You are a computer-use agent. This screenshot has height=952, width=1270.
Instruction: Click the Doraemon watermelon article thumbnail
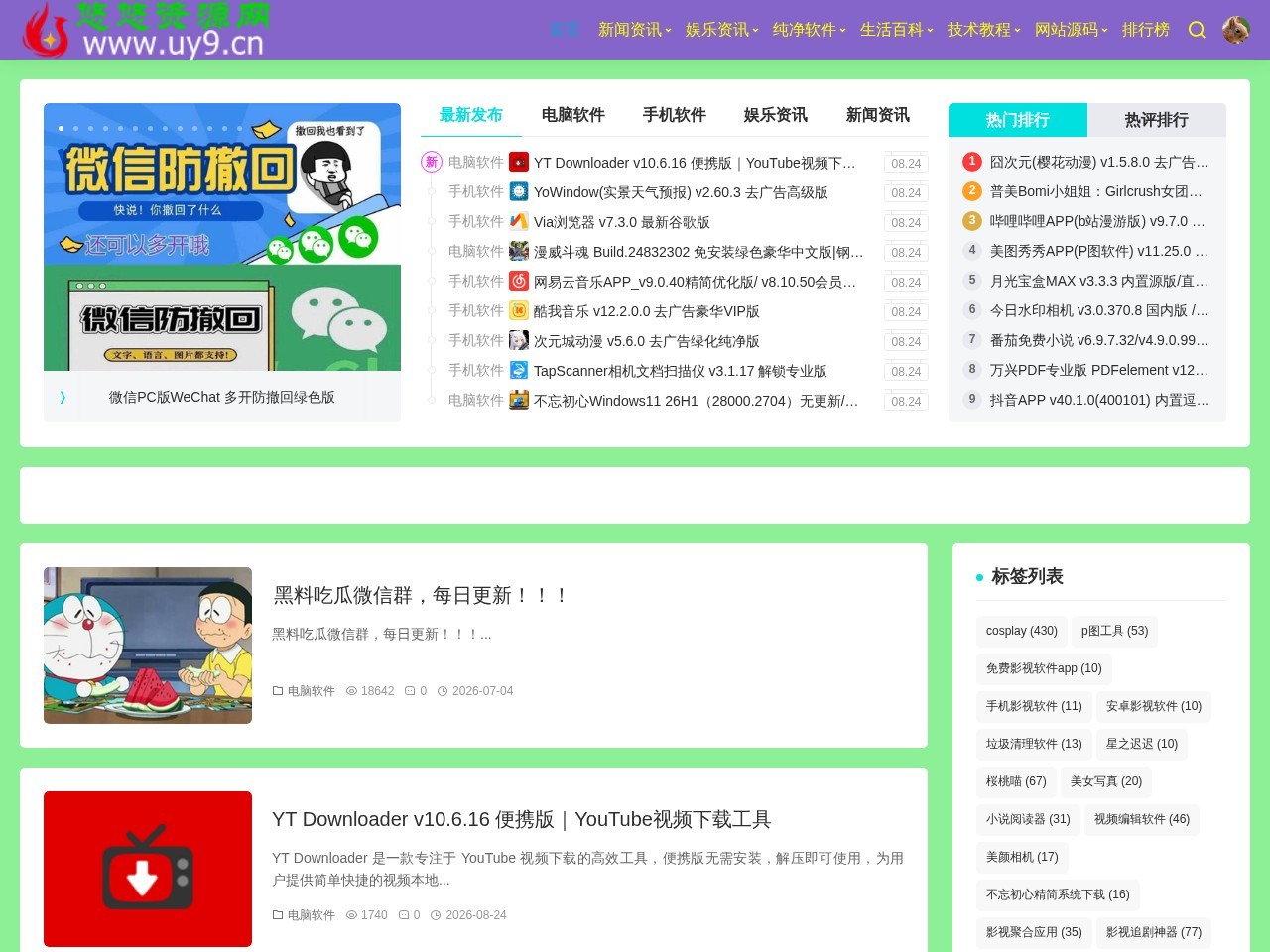(x=148, y=646)
